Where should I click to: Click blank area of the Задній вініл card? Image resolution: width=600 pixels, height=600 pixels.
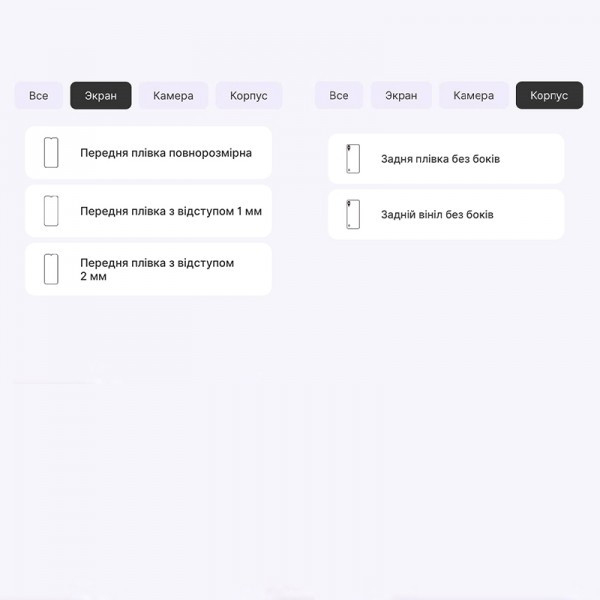pos(530,214)
